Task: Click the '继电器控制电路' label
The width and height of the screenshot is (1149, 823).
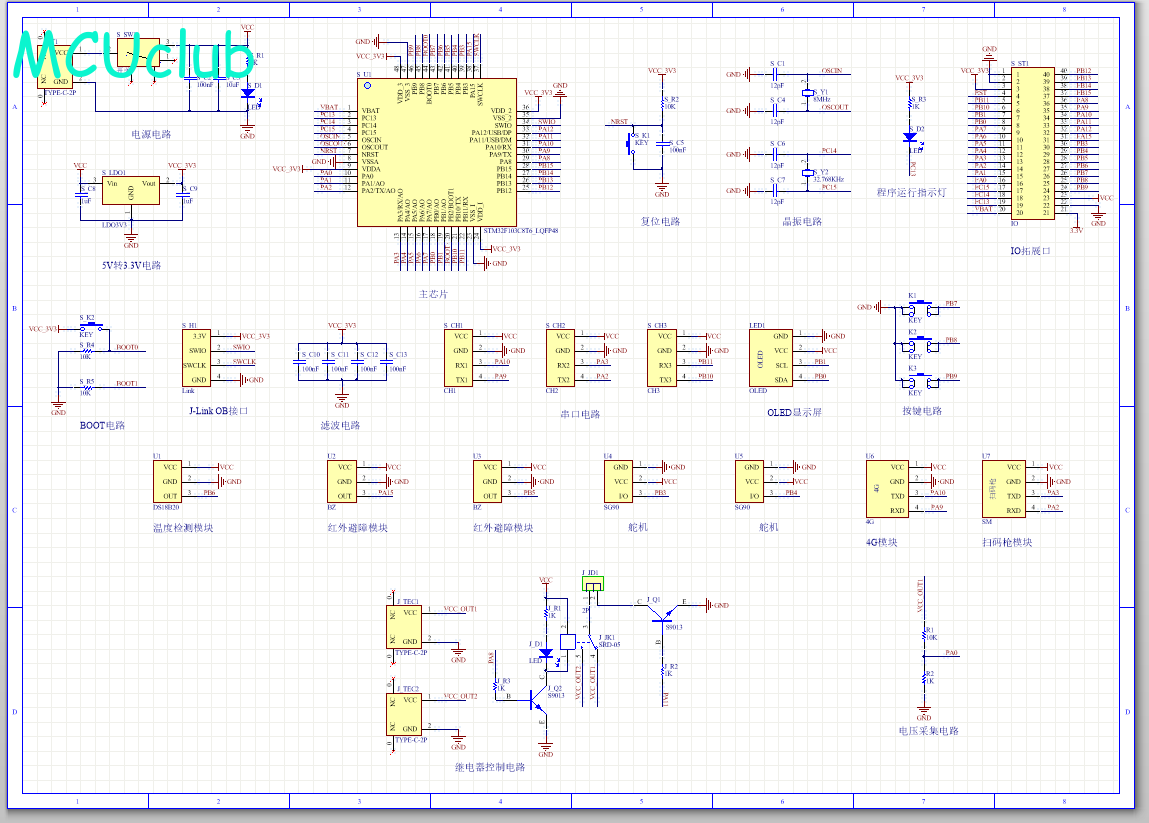Action: click(x=489, y=767)
